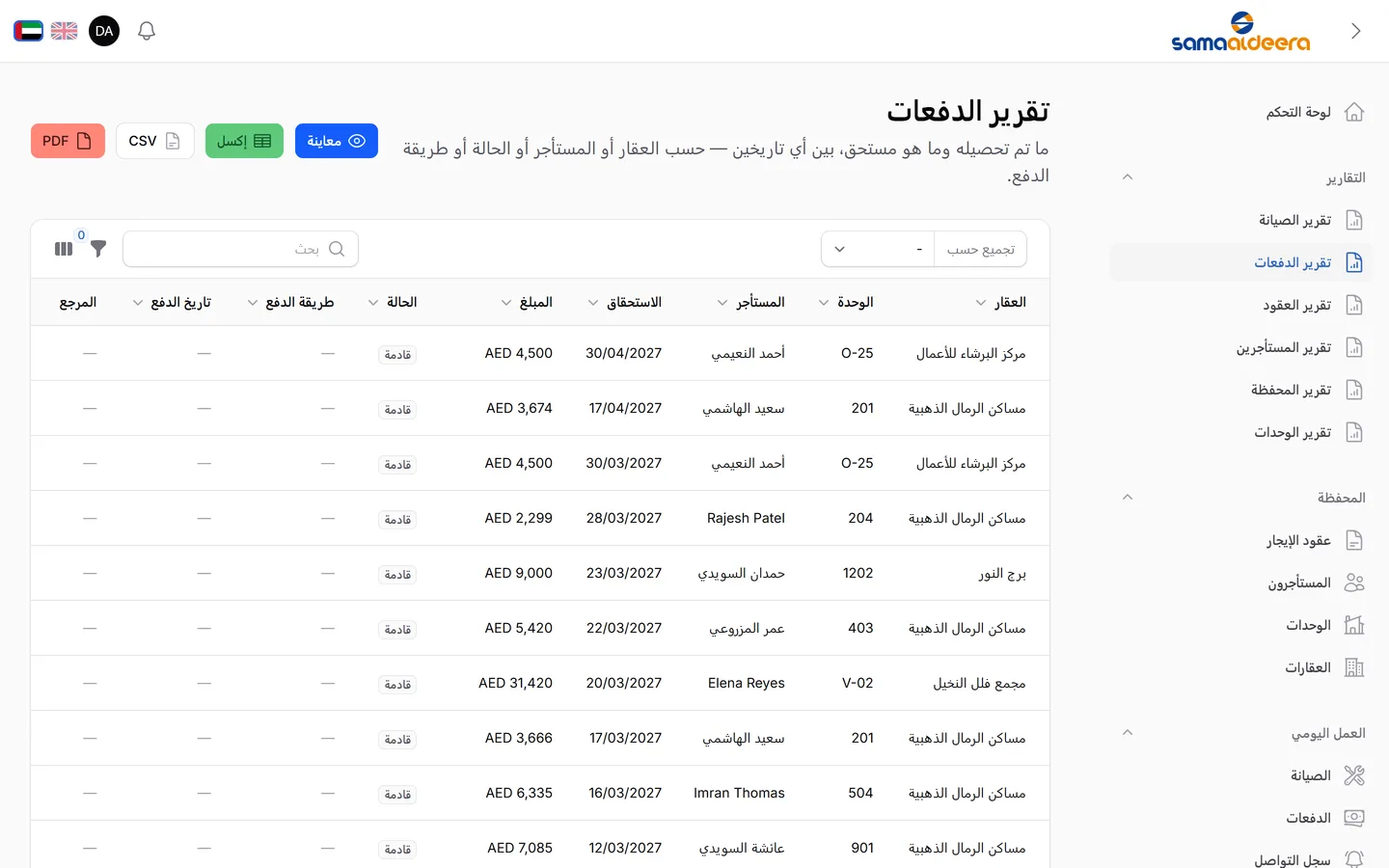Open تقرير المستأجرين in the sidebar

coord(1240,347)
